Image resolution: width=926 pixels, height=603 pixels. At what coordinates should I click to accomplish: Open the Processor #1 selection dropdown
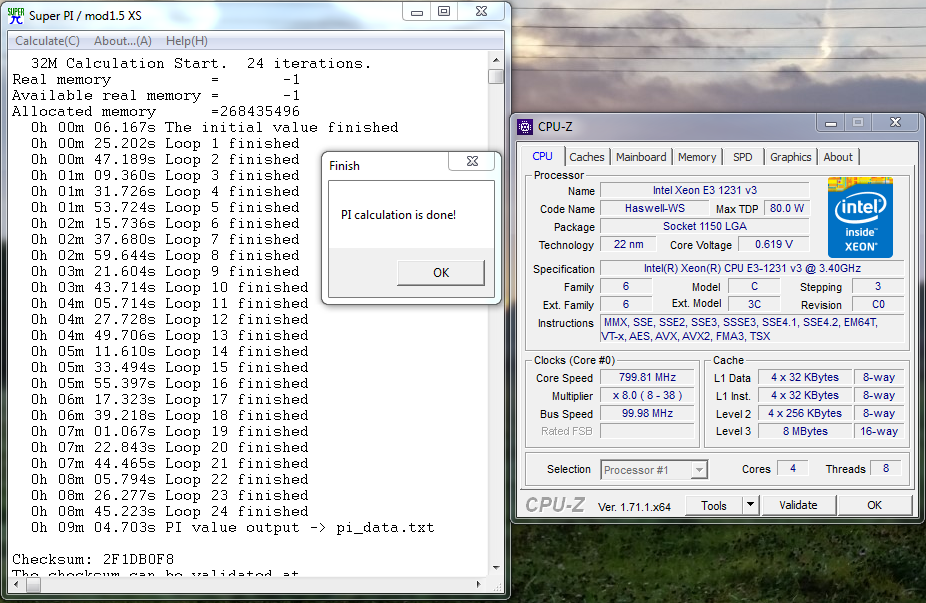tap(654, 470)
